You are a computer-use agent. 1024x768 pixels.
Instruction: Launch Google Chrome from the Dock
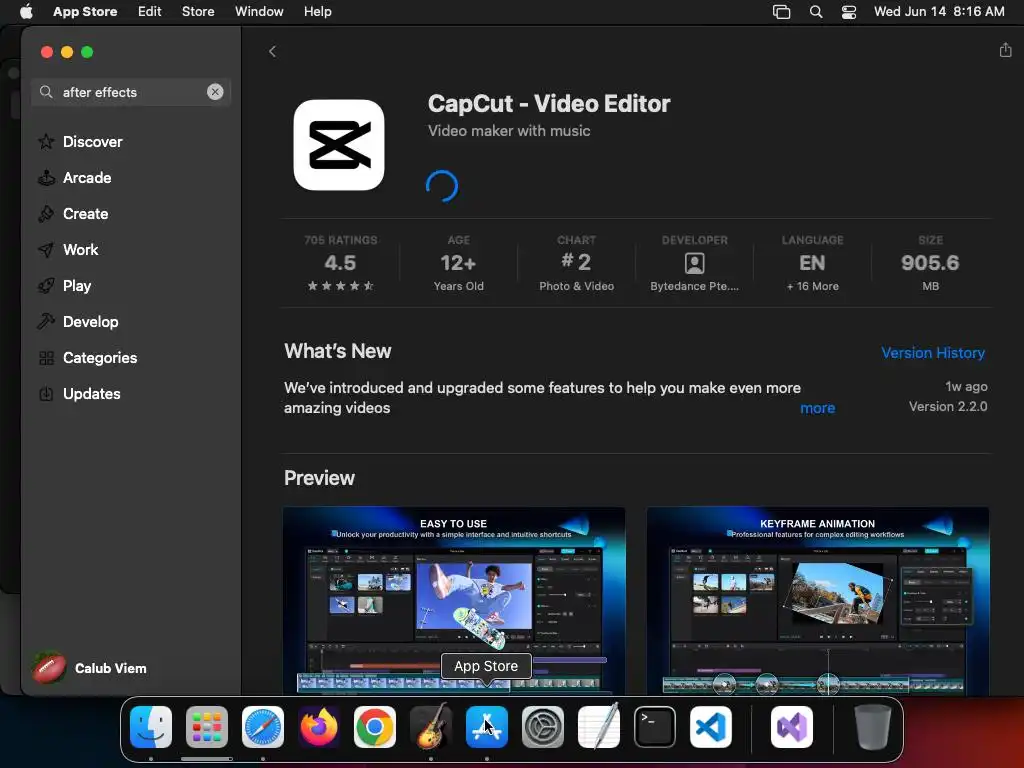coord(375,727)
